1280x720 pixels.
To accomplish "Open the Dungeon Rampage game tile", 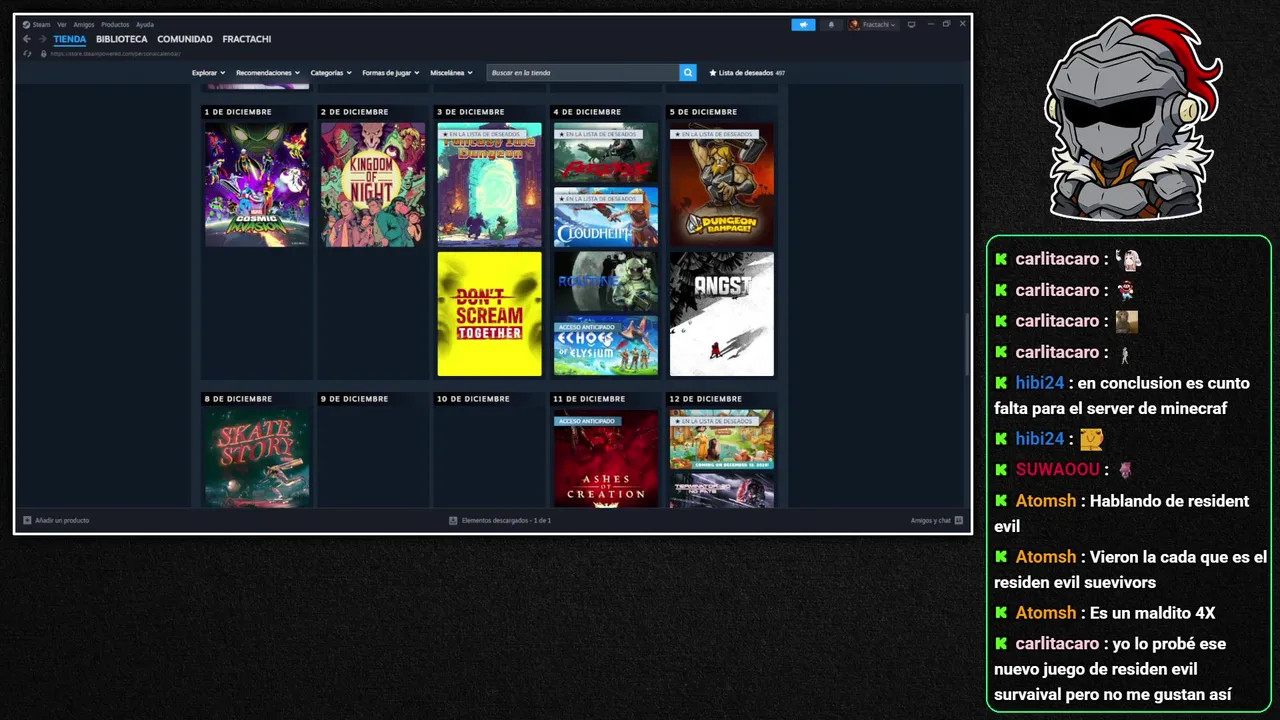I will point(722,185).
